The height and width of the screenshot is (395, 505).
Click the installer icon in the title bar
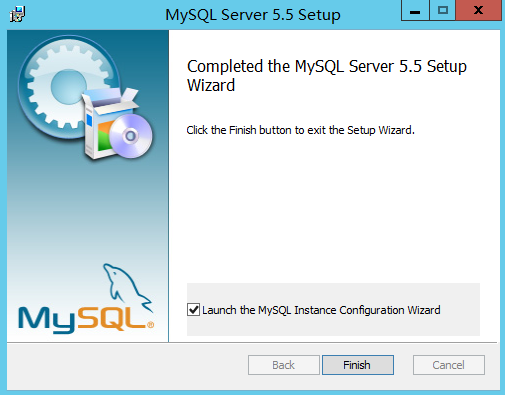point(17,14)
